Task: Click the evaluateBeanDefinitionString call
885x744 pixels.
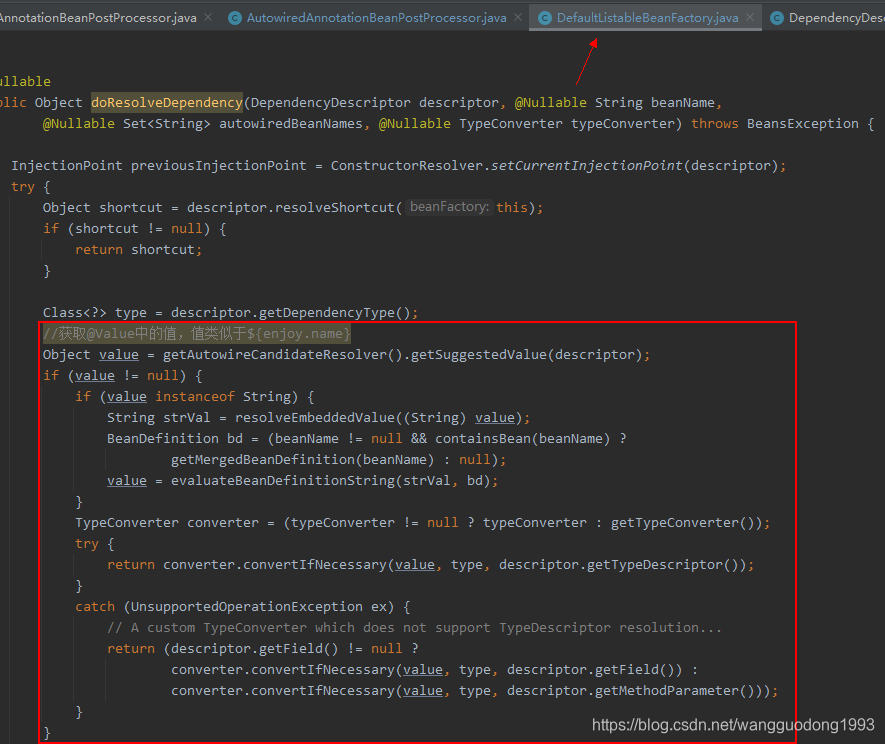Action: (x=283, y=480)
